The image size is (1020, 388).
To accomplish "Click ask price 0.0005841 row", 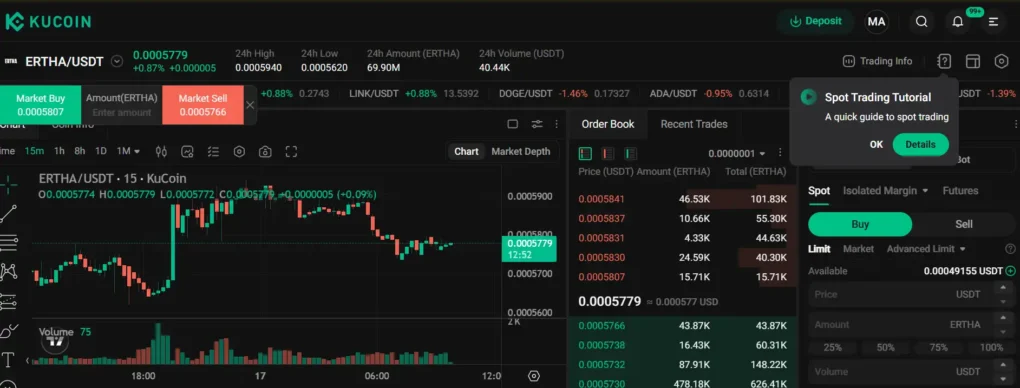I will (x=683, y=199).
